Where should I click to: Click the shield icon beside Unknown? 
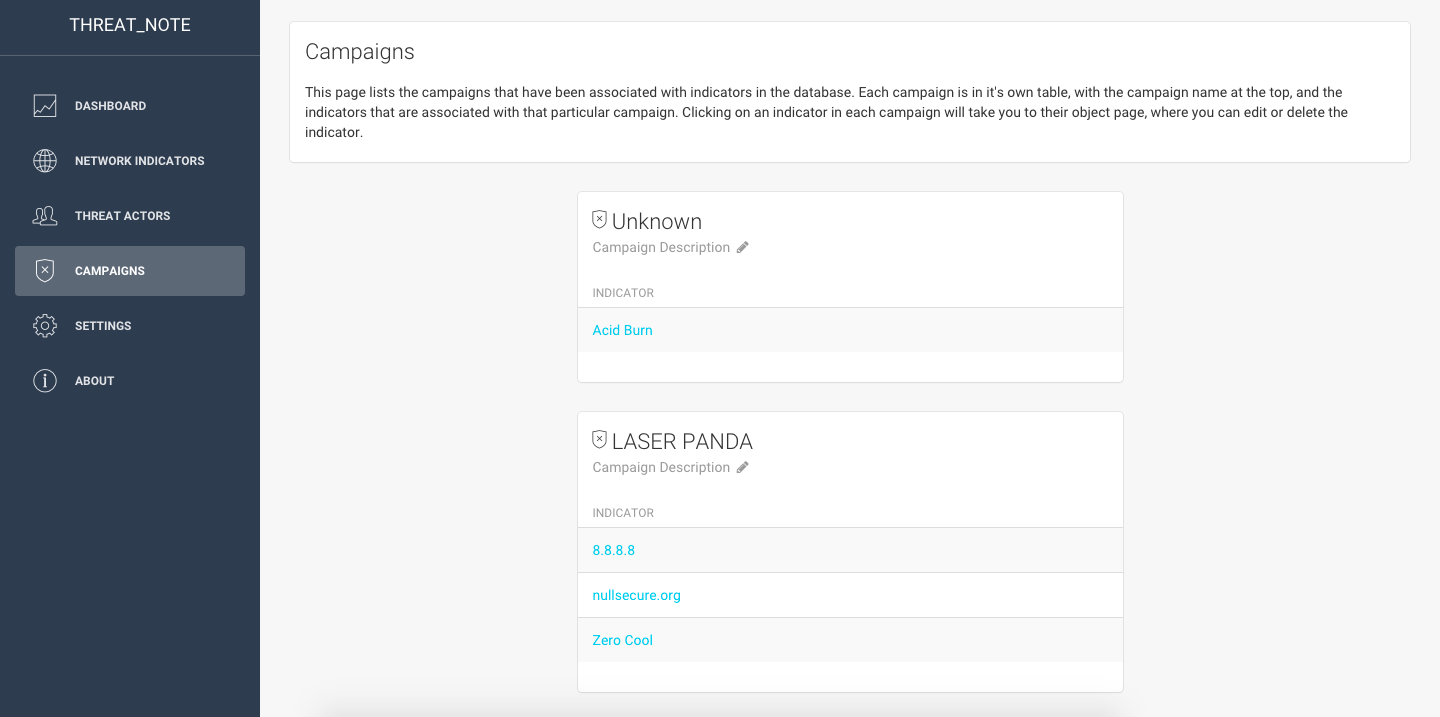pos(600,220)
